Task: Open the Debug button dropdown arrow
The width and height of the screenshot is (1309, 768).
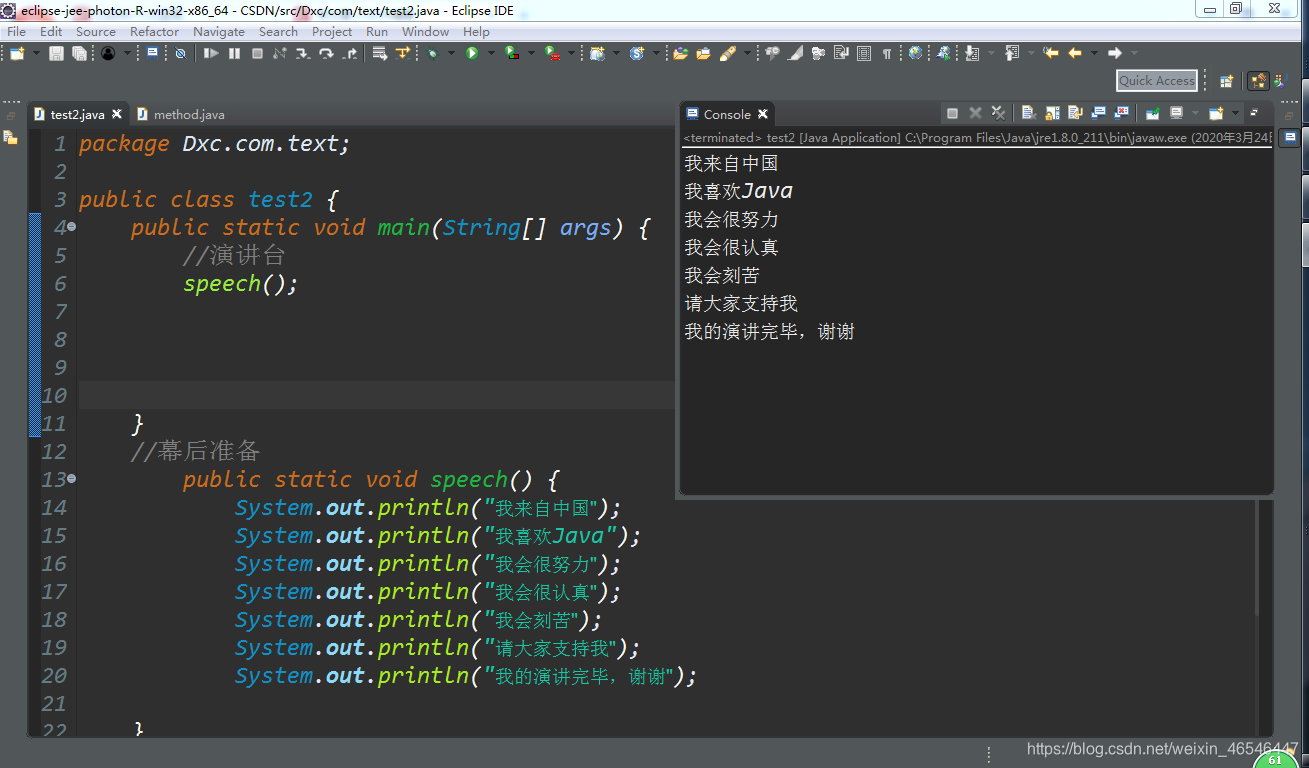Action: [450, 53]
